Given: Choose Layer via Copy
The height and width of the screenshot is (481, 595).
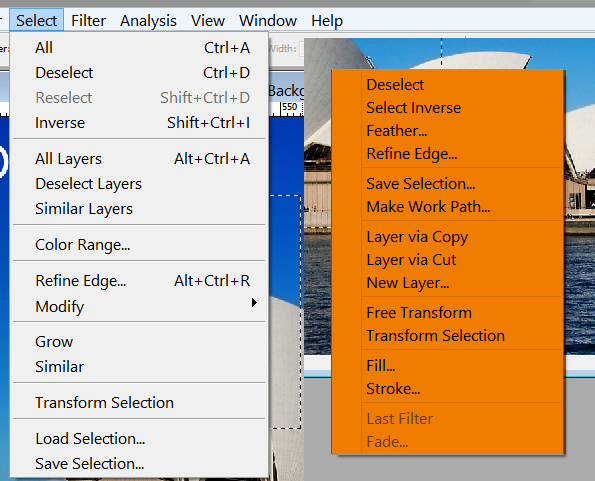Looking at the screenshot, I should 449,237.
